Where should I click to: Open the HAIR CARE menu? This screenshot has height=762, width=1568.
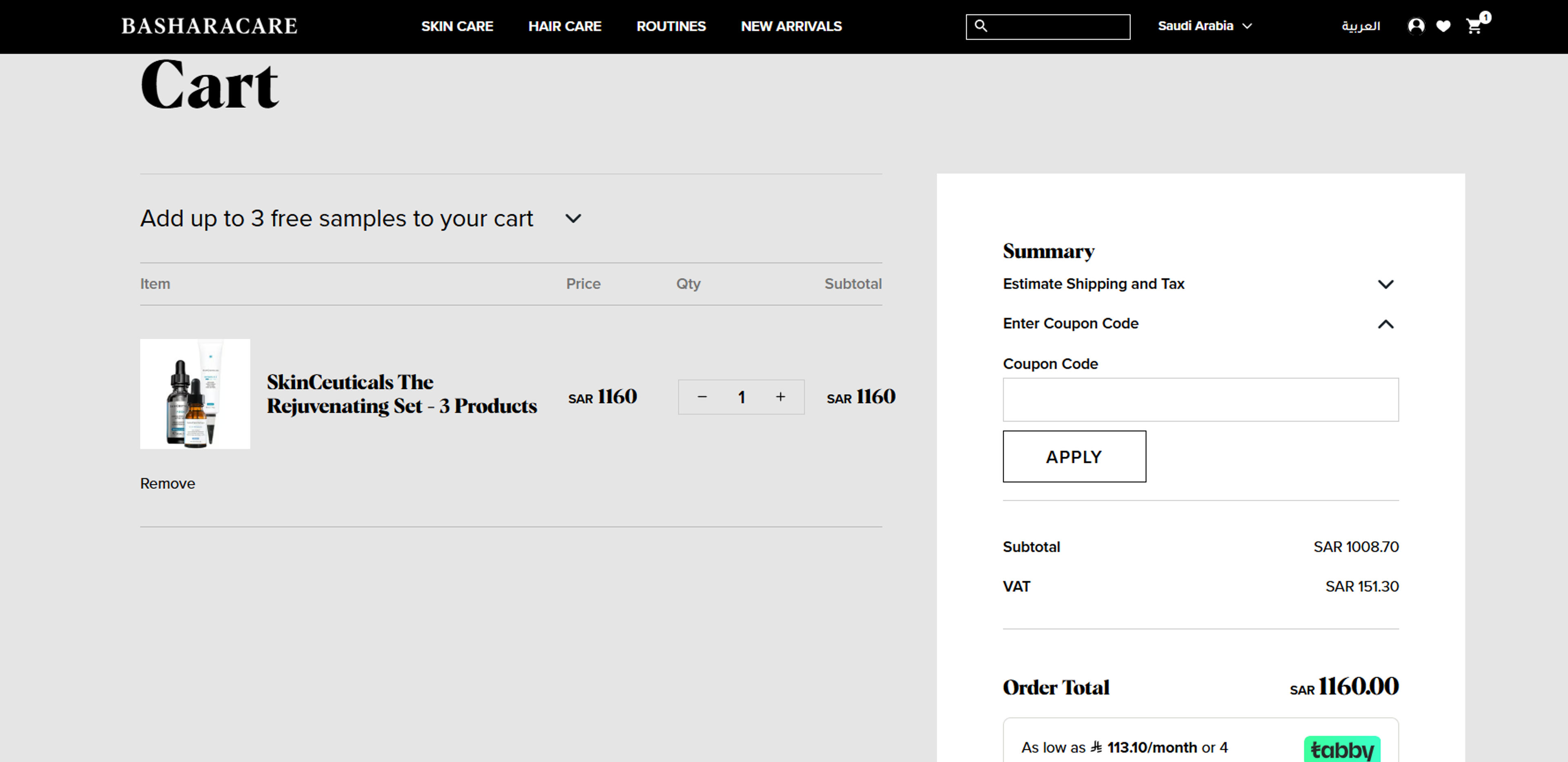click(564, 26)
